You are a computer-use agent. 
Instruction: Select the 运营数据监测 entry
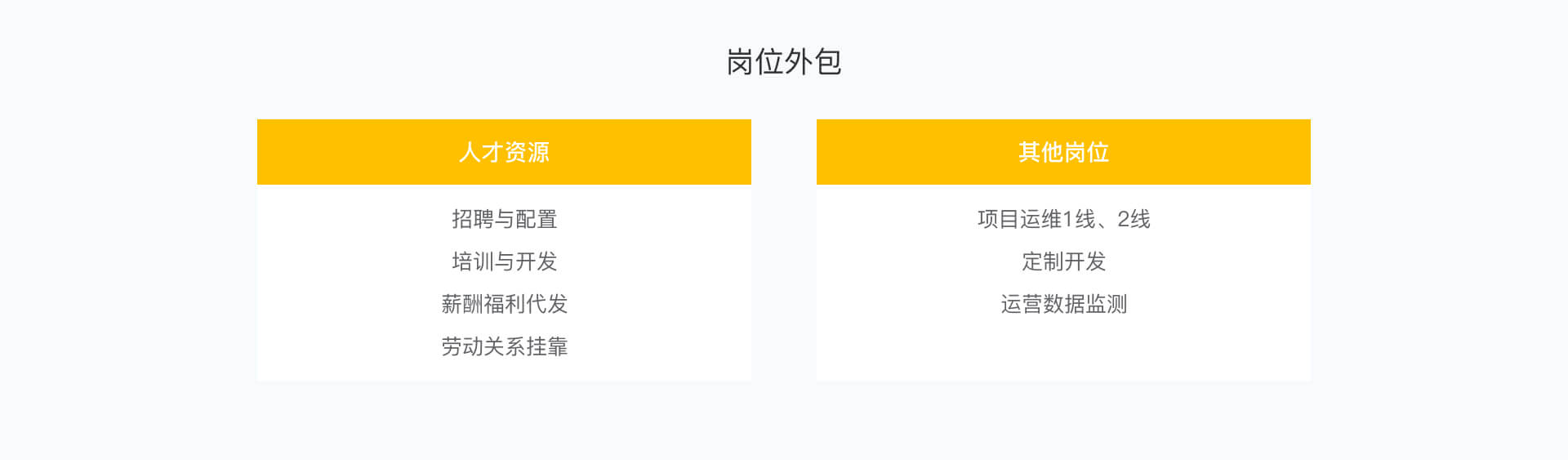click(x=1063, y=304)
